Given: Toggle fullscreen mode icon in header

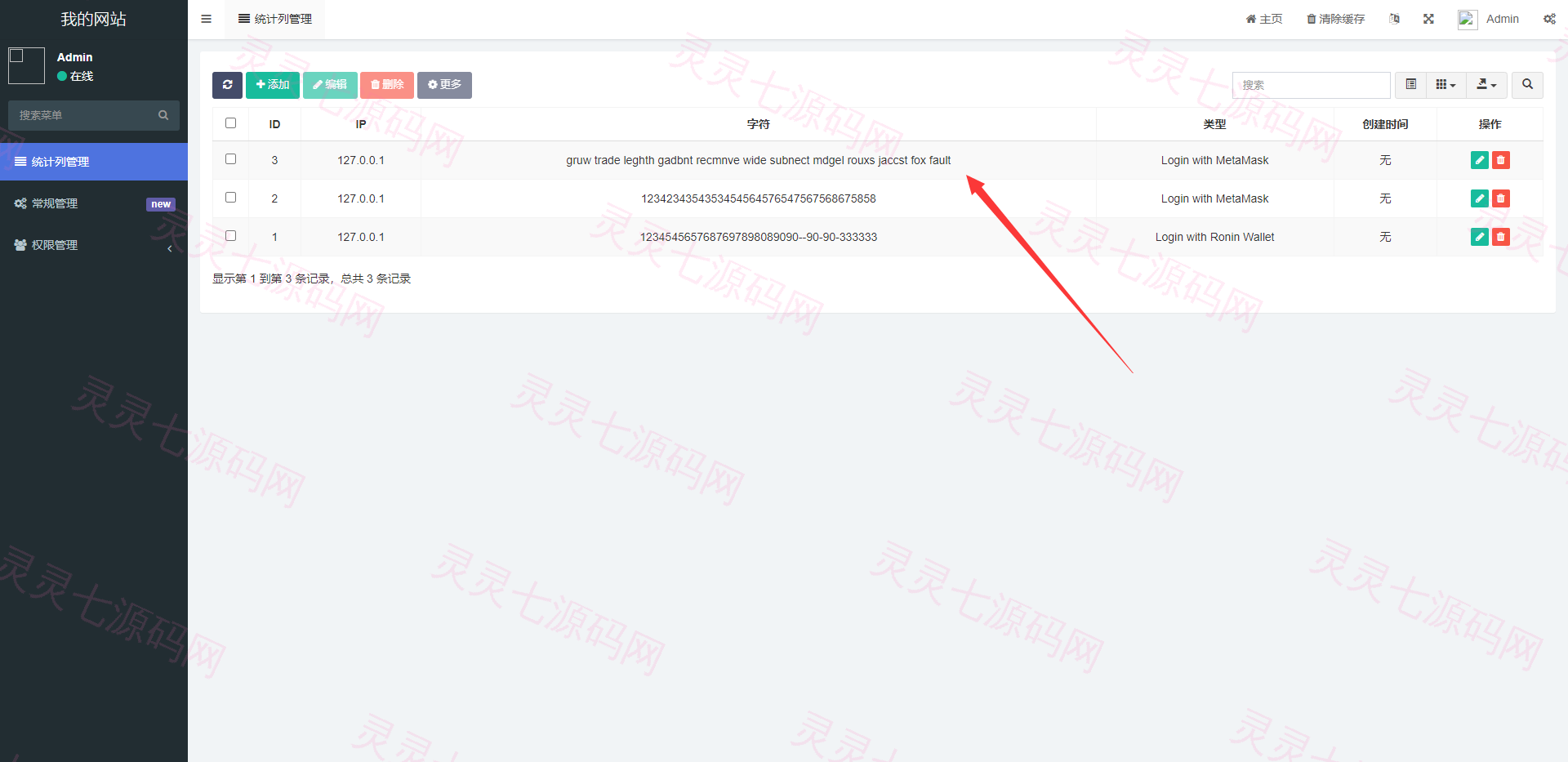Looking at the screenshot, I should pyautogui.click(x=1428, y=19).
